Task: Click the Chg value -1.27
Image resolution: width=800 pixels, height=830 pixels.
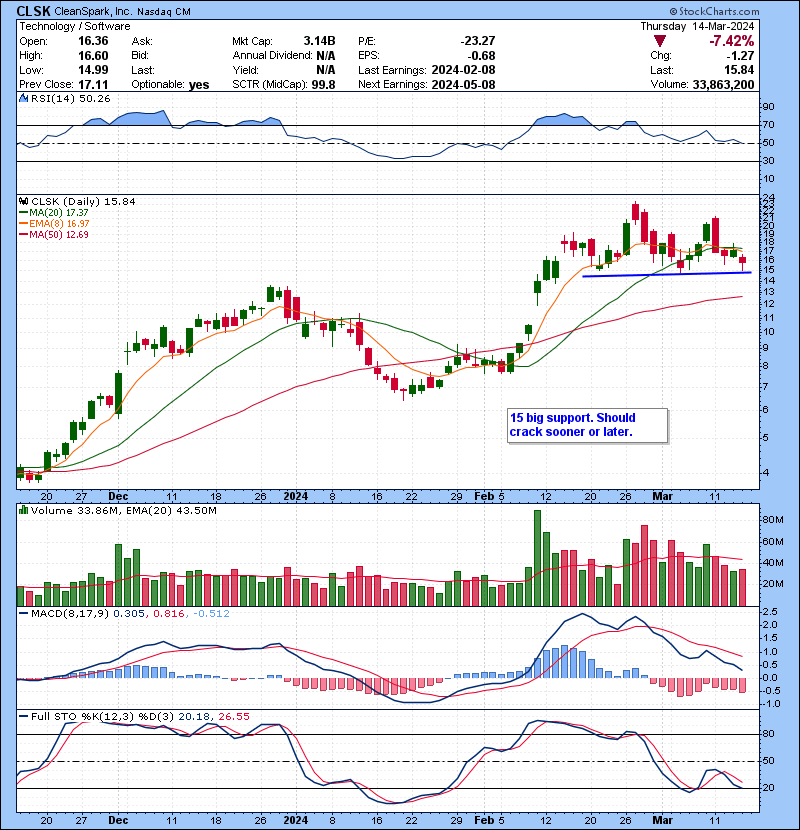Action: pos(741,56)
